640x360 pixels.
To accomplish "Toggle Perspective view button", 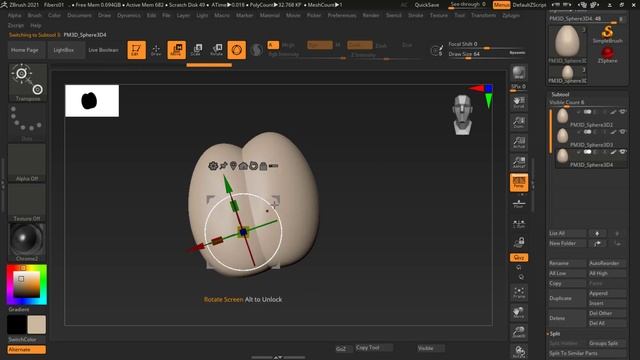I will pos(519,182).
